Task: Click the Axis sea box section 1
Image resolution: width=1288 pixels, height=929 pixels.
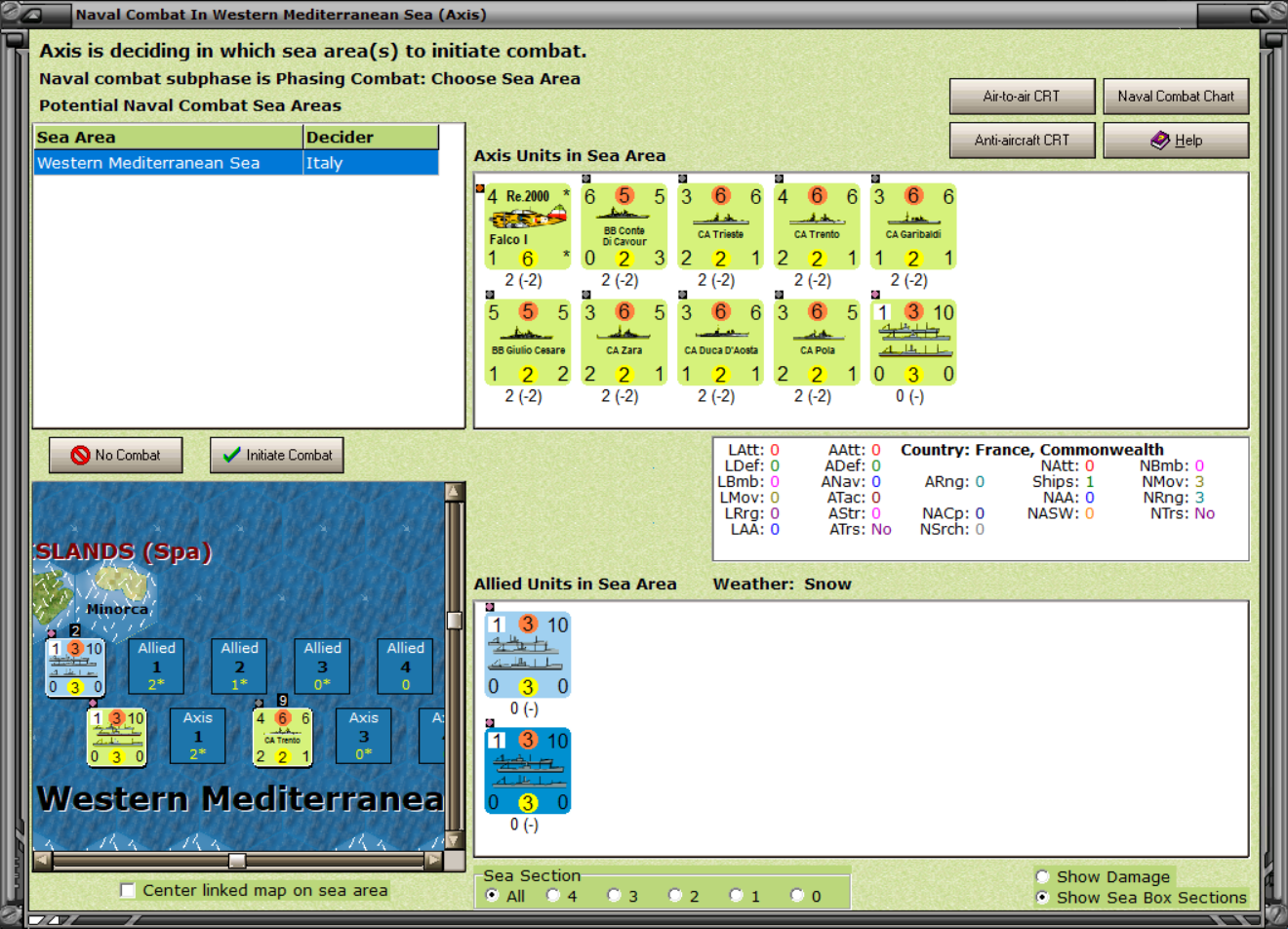Action: [198, 736]
